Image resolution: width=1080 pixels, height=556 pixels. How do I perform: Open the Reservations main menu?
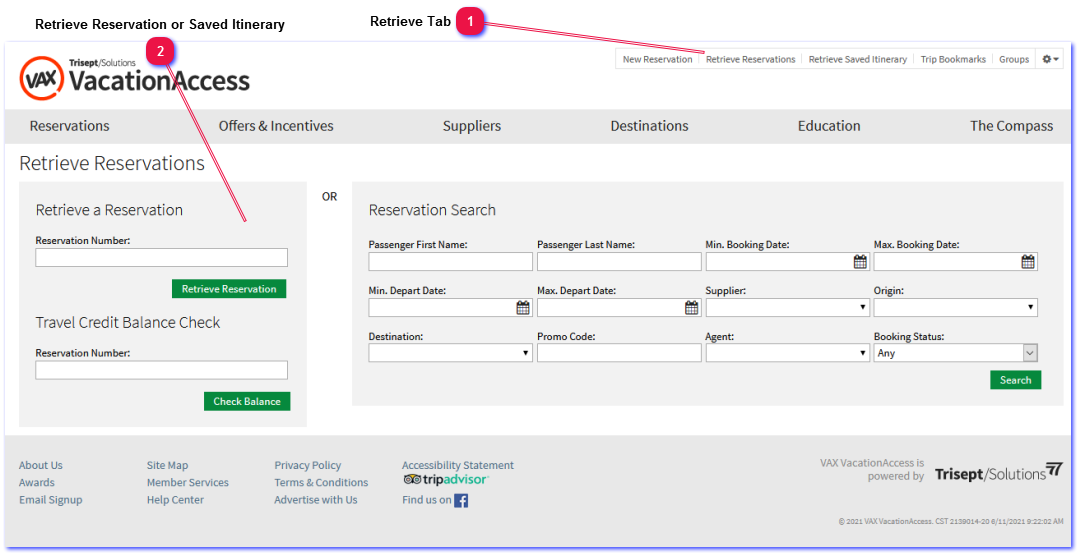70,126
